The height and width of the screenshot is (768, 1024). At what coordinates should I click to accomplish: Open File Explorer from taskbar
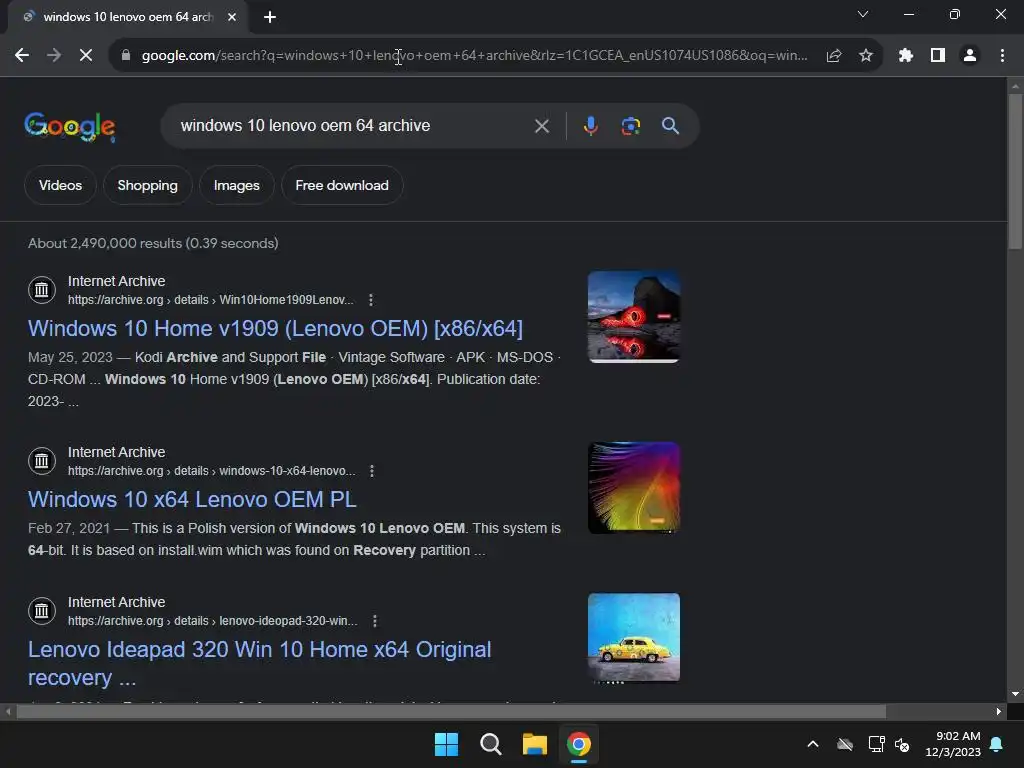535,744
